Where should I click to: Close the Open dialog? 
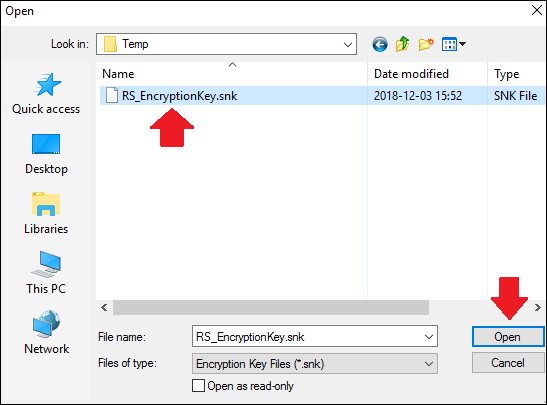[537, 10]
